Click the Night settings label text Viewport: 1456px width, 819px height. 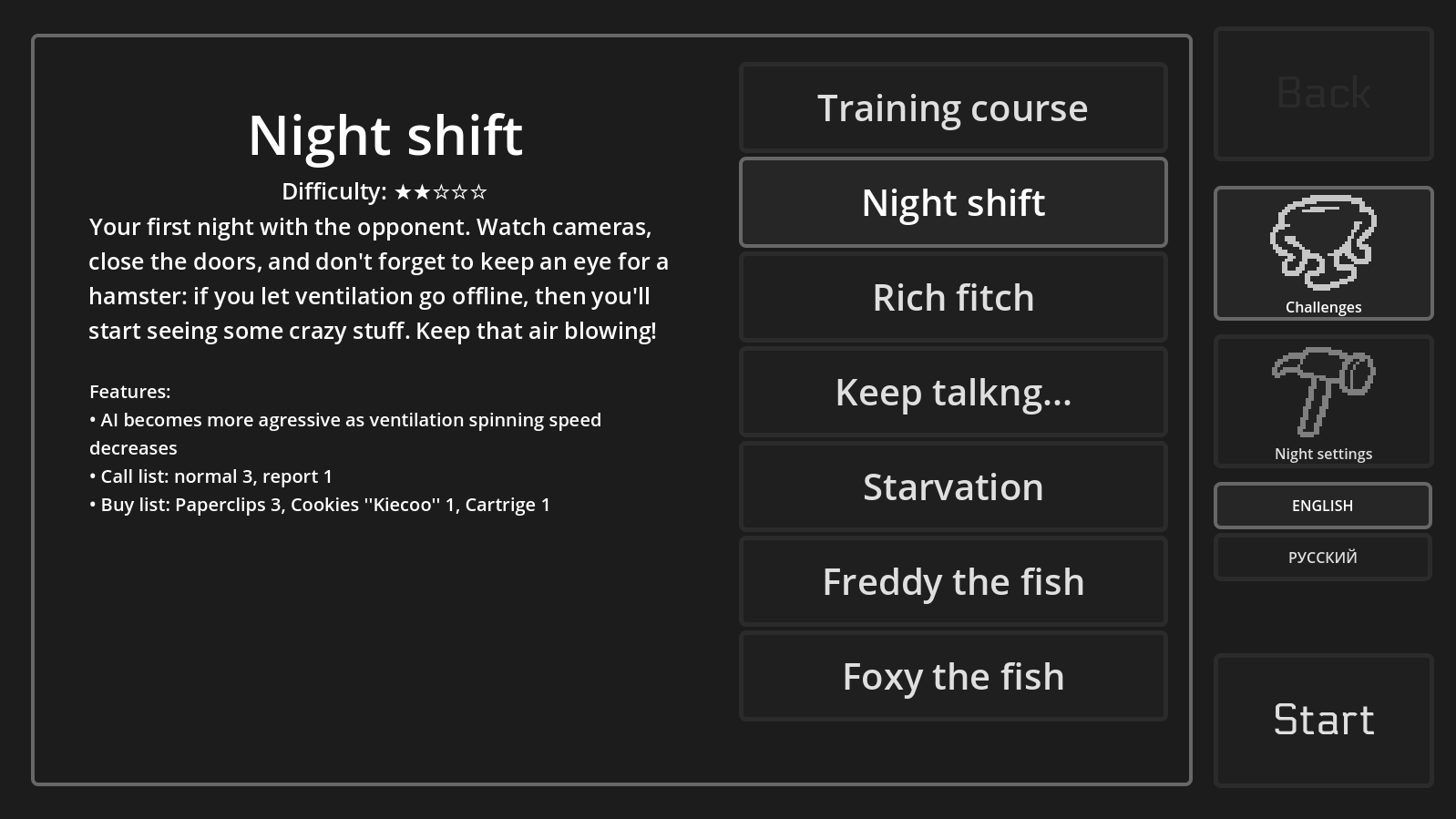point(1323,454)
